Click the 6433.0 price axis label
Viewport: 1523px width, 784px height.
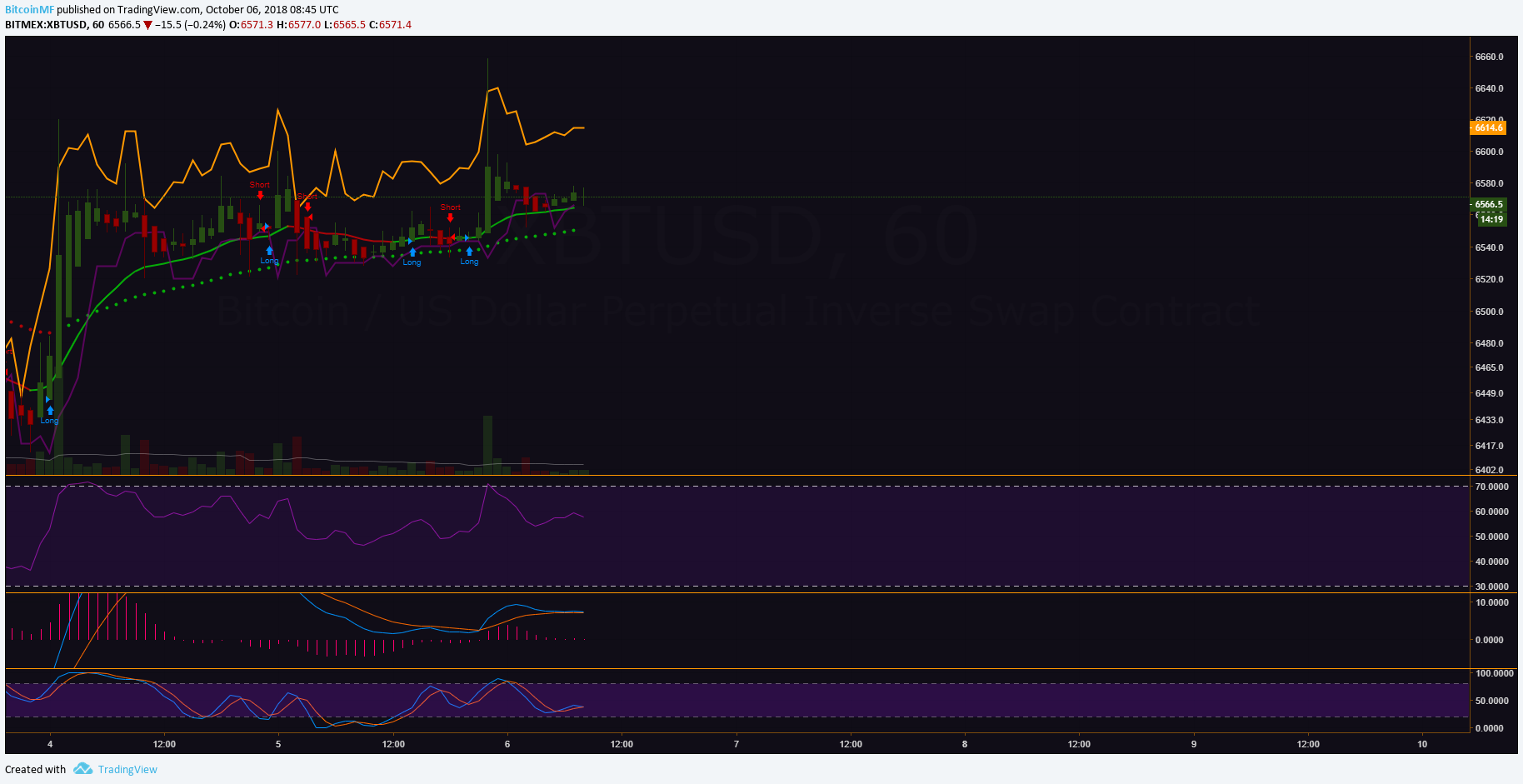point(1489,420)
